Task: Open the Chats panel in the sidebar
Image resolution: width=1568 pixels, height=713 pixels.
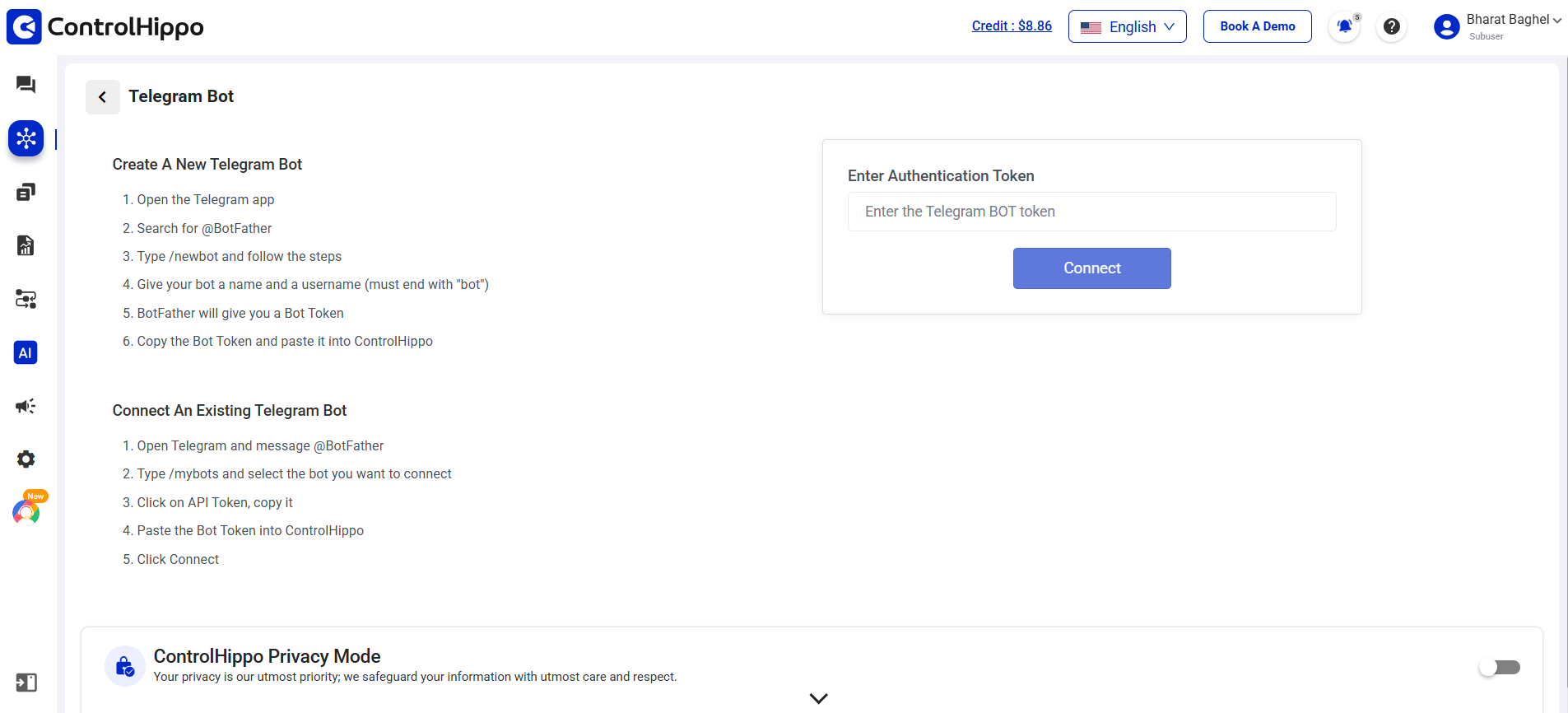Action: click(26, 85)
